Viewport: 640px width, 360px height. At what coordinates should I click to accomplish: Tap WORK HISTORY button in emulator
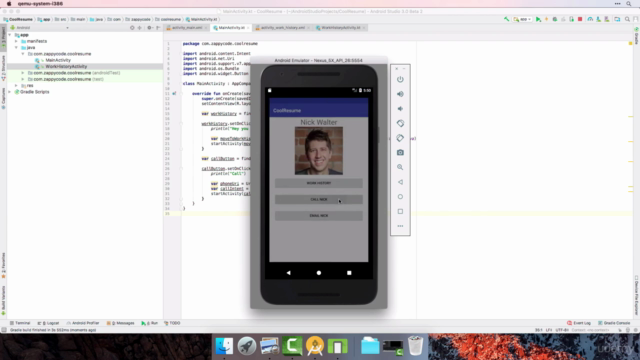(x=319, y=183)
